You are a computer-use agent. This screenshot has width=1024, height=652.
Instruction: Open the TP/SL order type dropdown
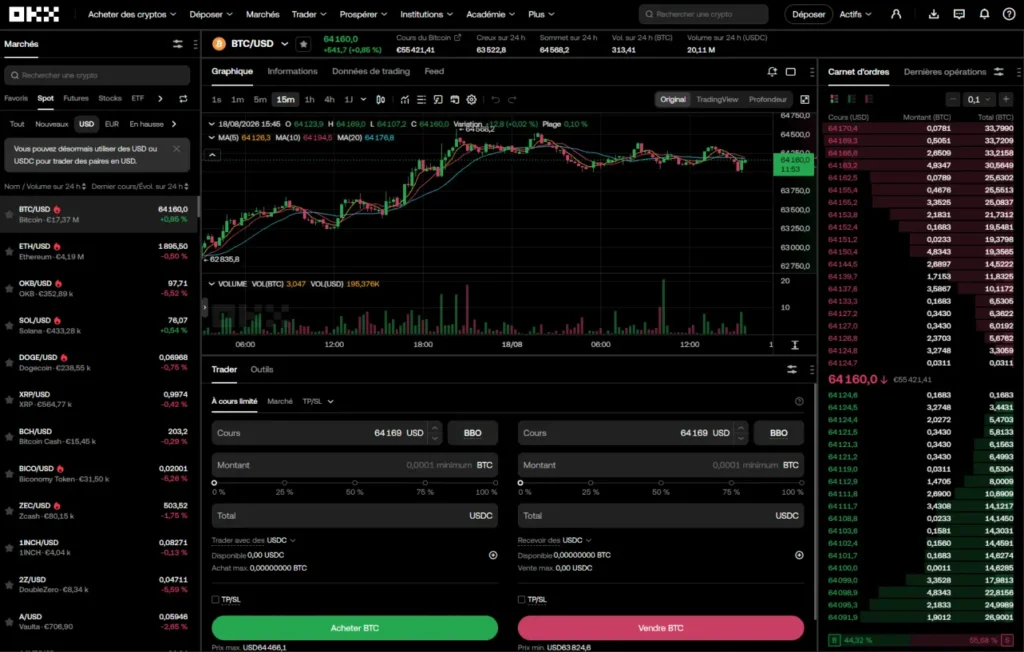(318, 401)
